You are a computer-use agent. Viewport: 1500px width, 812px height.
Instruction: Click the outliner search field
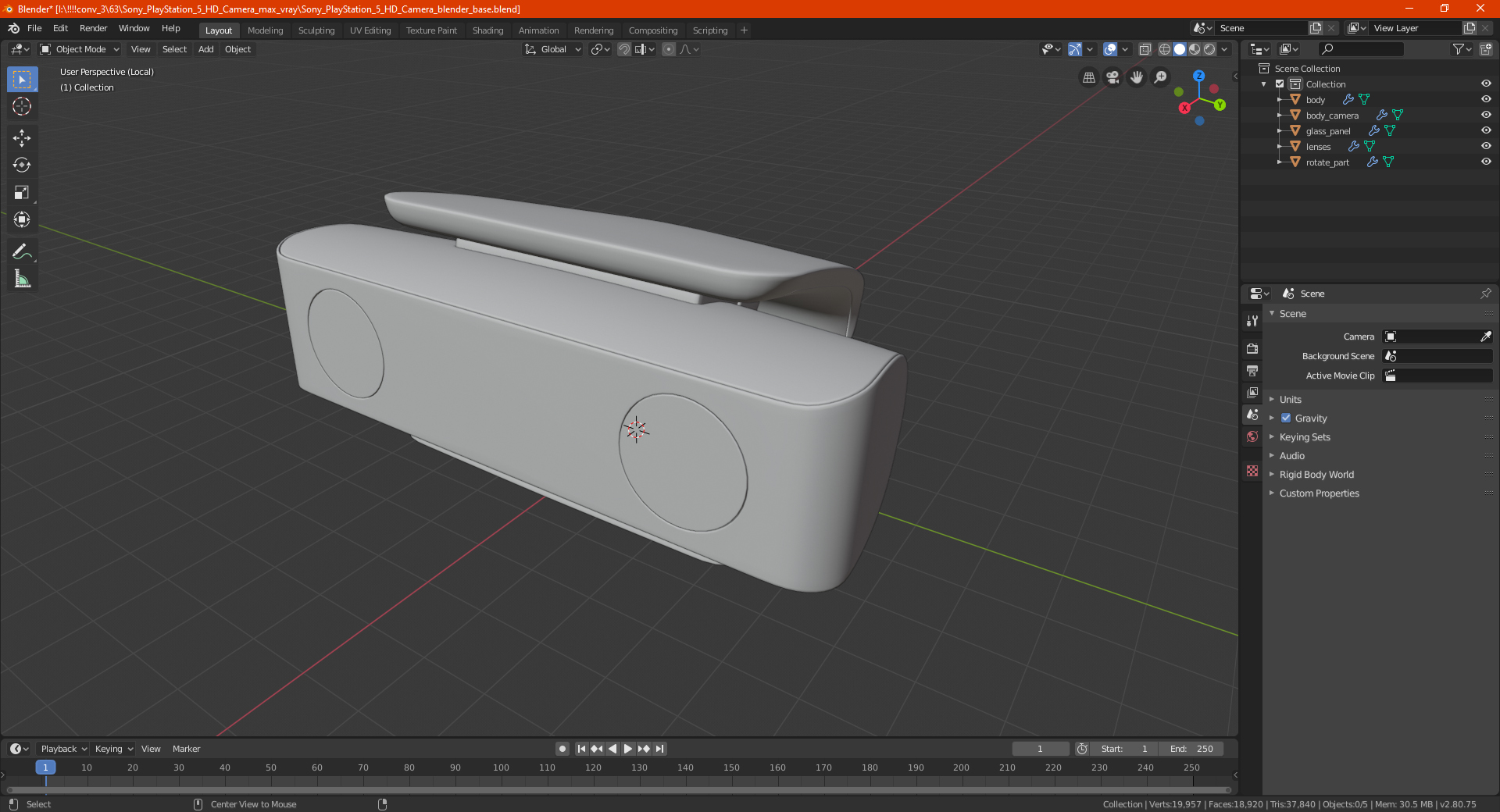click(1361, 49)
